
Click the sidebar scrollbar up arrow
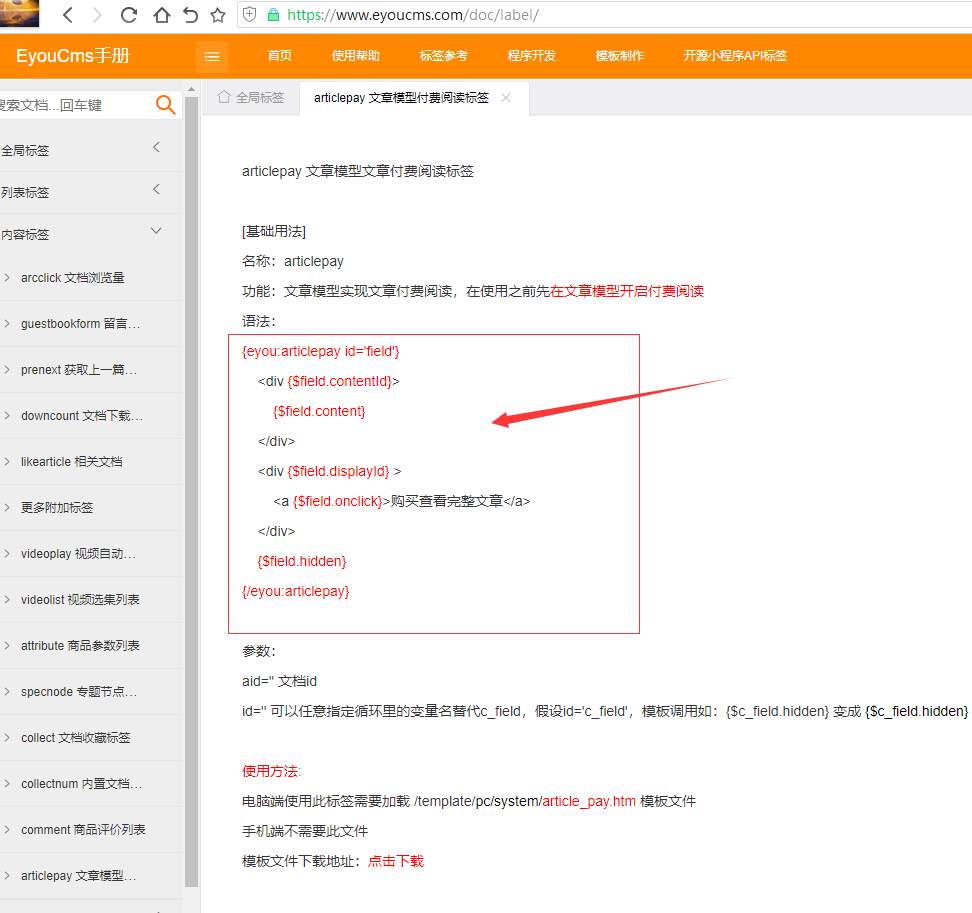coord(191,89)
